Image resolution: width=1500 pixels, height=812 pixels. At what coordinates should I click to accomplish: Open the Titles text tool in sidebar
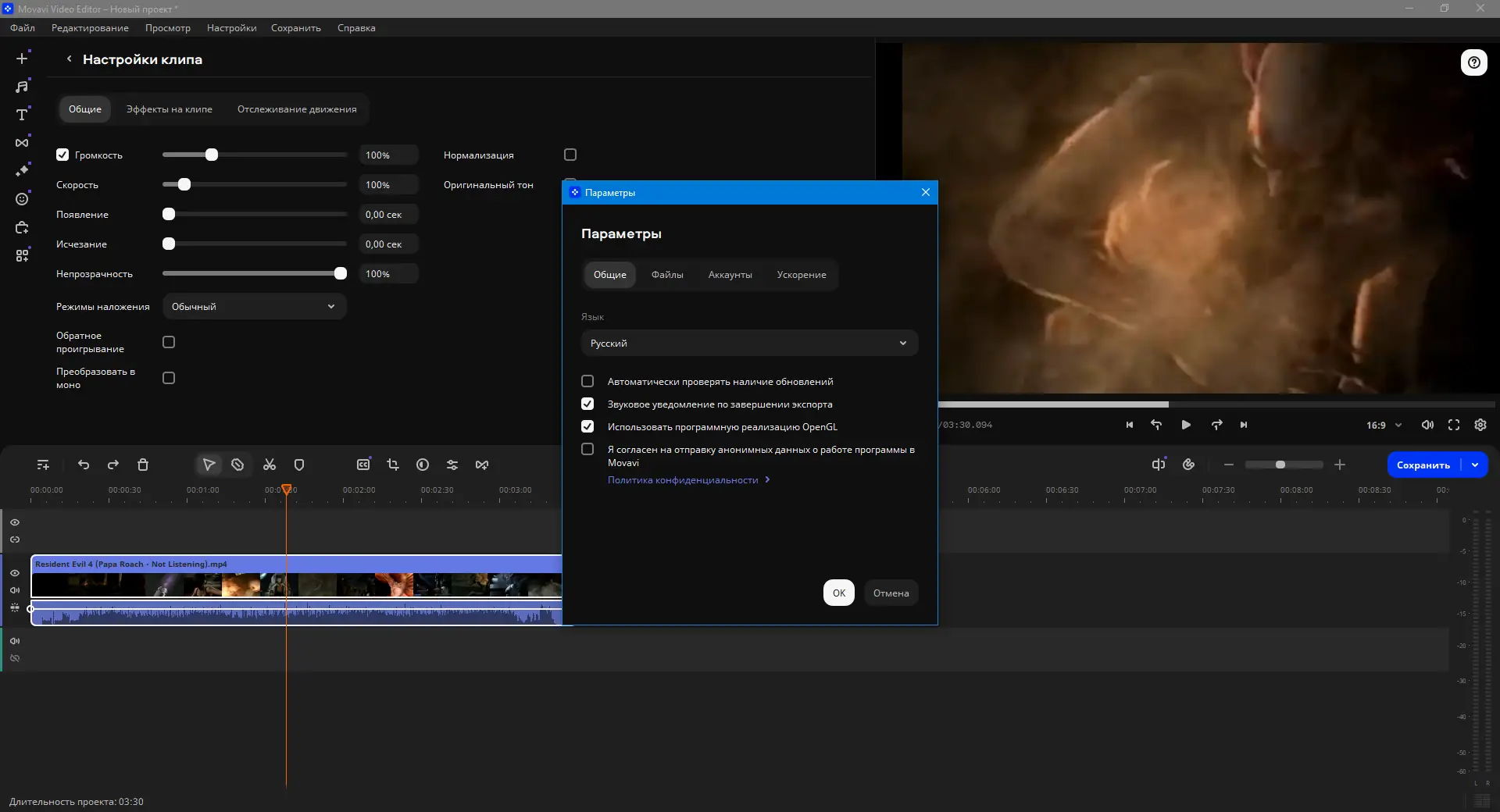22,115
